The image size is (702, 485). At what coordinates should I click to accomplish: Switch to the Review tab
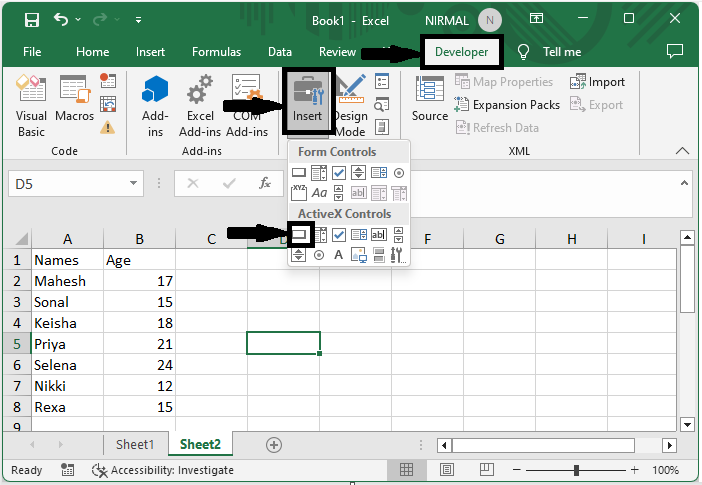pyautogui.click(x=337, y=52)
